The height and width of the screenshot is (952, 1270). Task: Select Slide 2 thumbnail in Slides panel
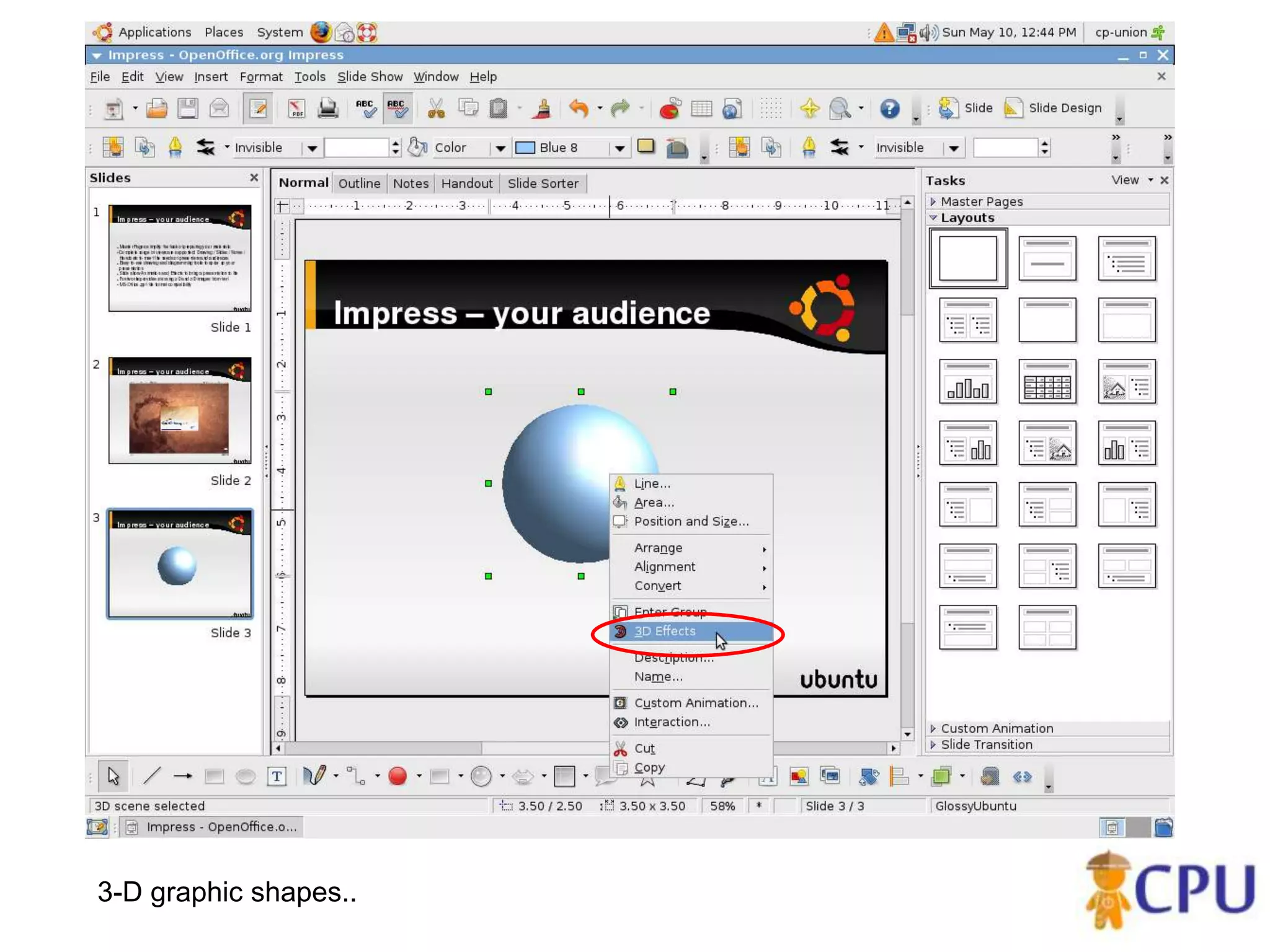pyautogui.click(x=180, y=410)
